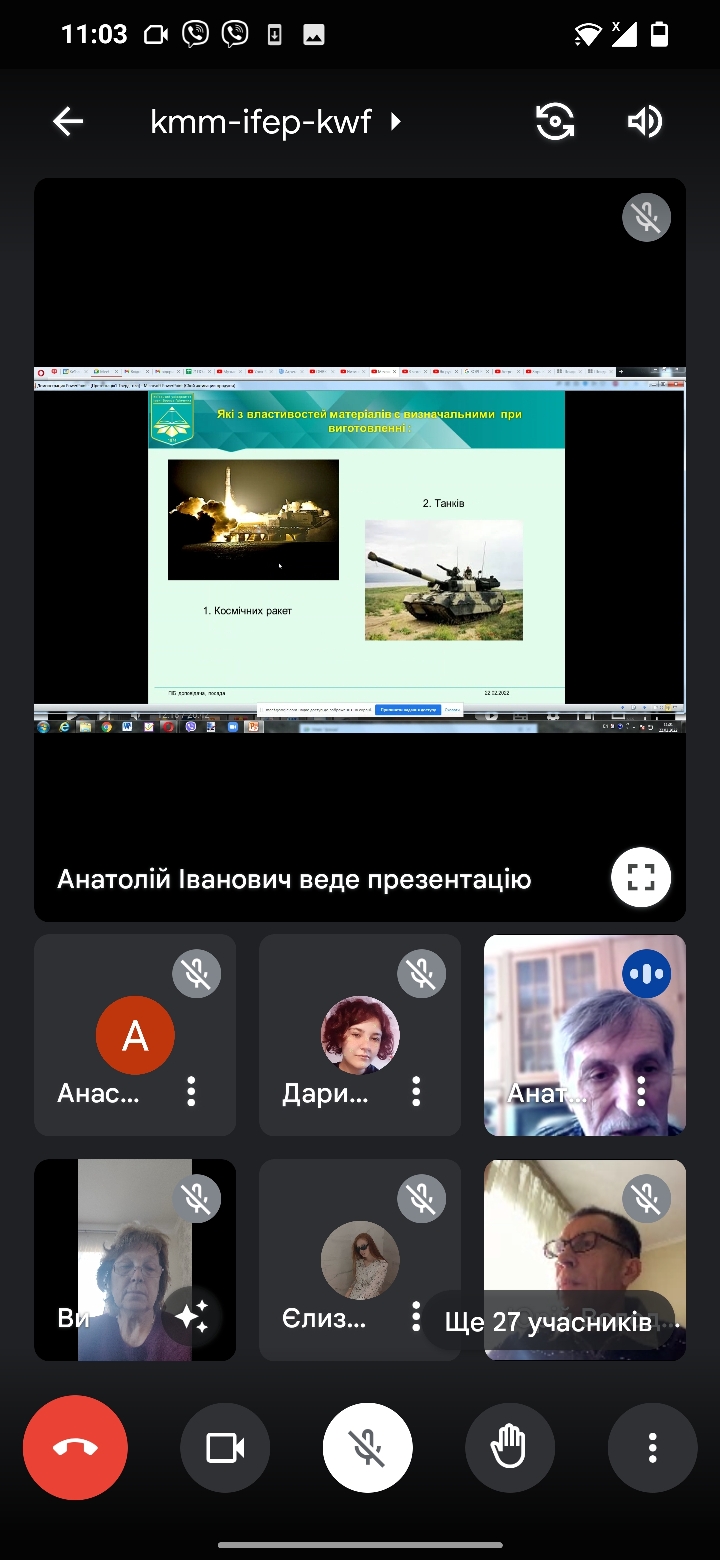Tap the 11:03 clock in status bar
Image resolution: width=720 pixels, height=1560 pixels.
94,34
